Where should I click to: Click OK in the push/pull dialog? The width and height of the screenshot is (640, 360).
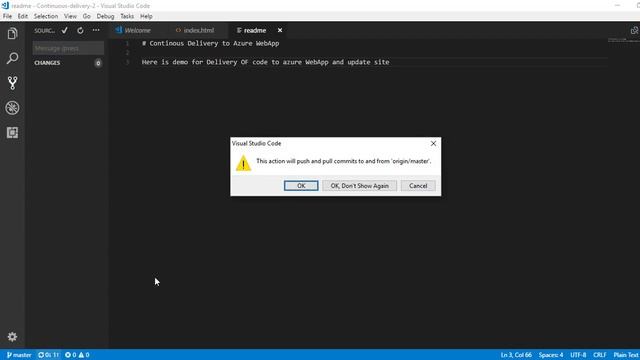click(301, 186)
